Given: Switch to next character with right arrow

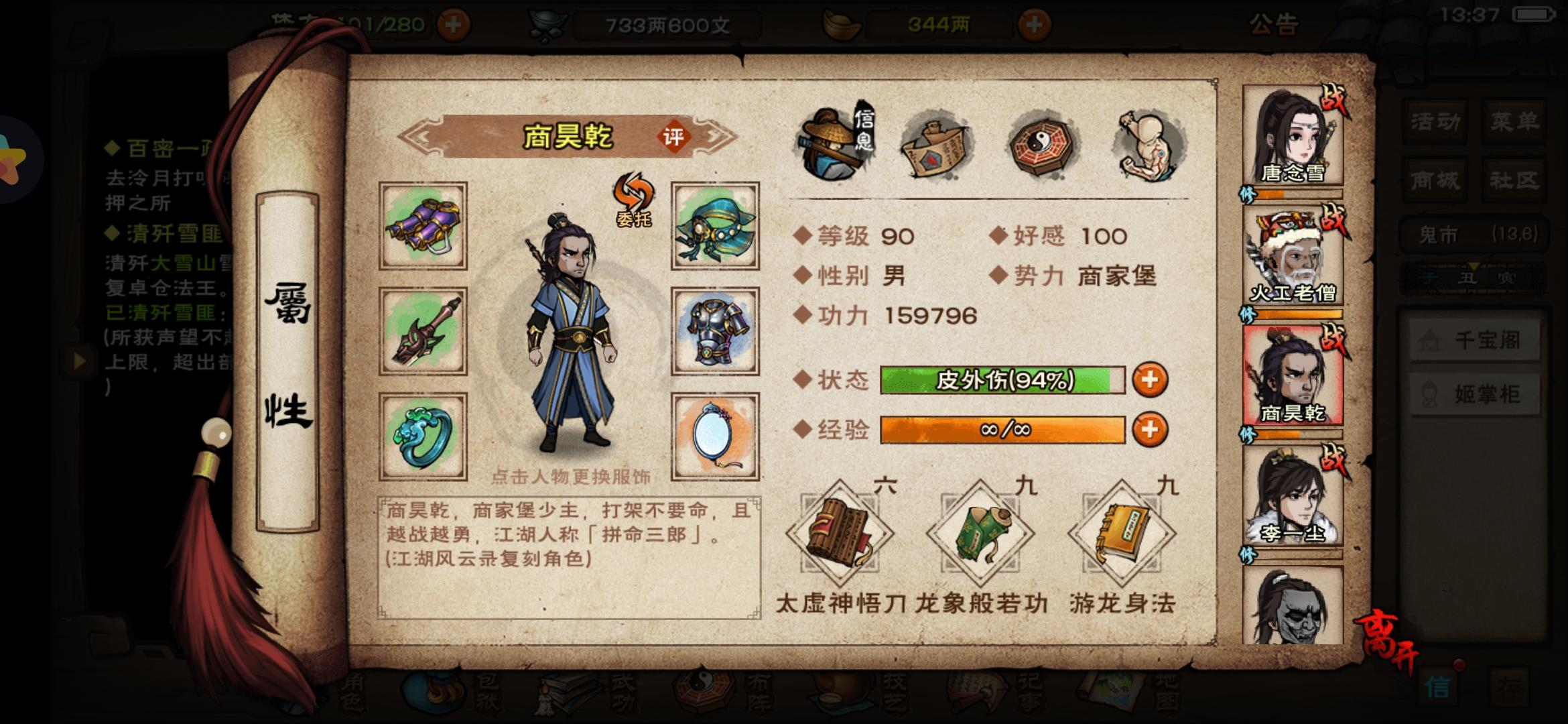Looking at the screenshot, I should pos(717,137).
